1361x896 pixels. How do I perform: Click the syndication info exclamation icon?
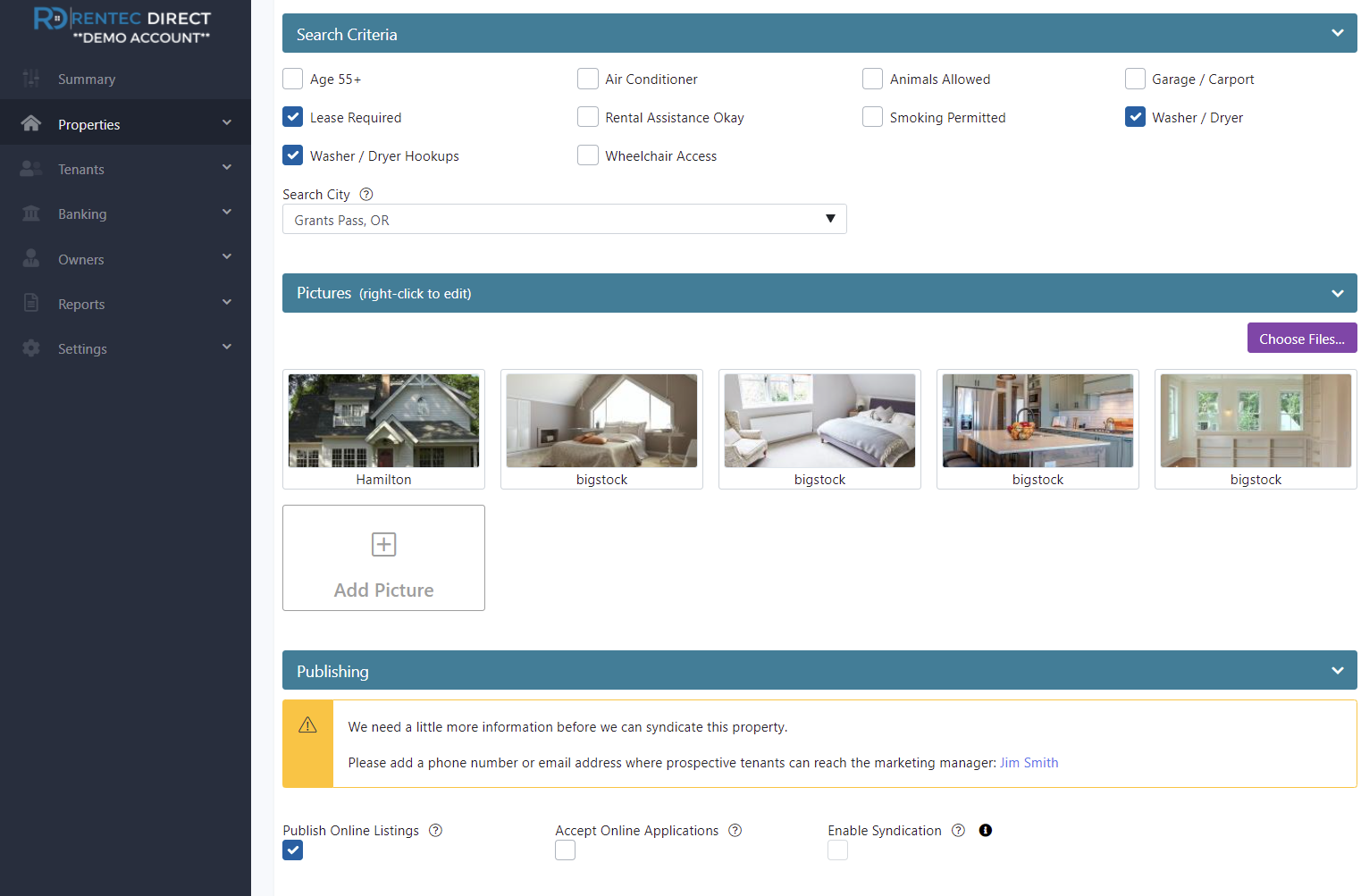tap(985, 830)
